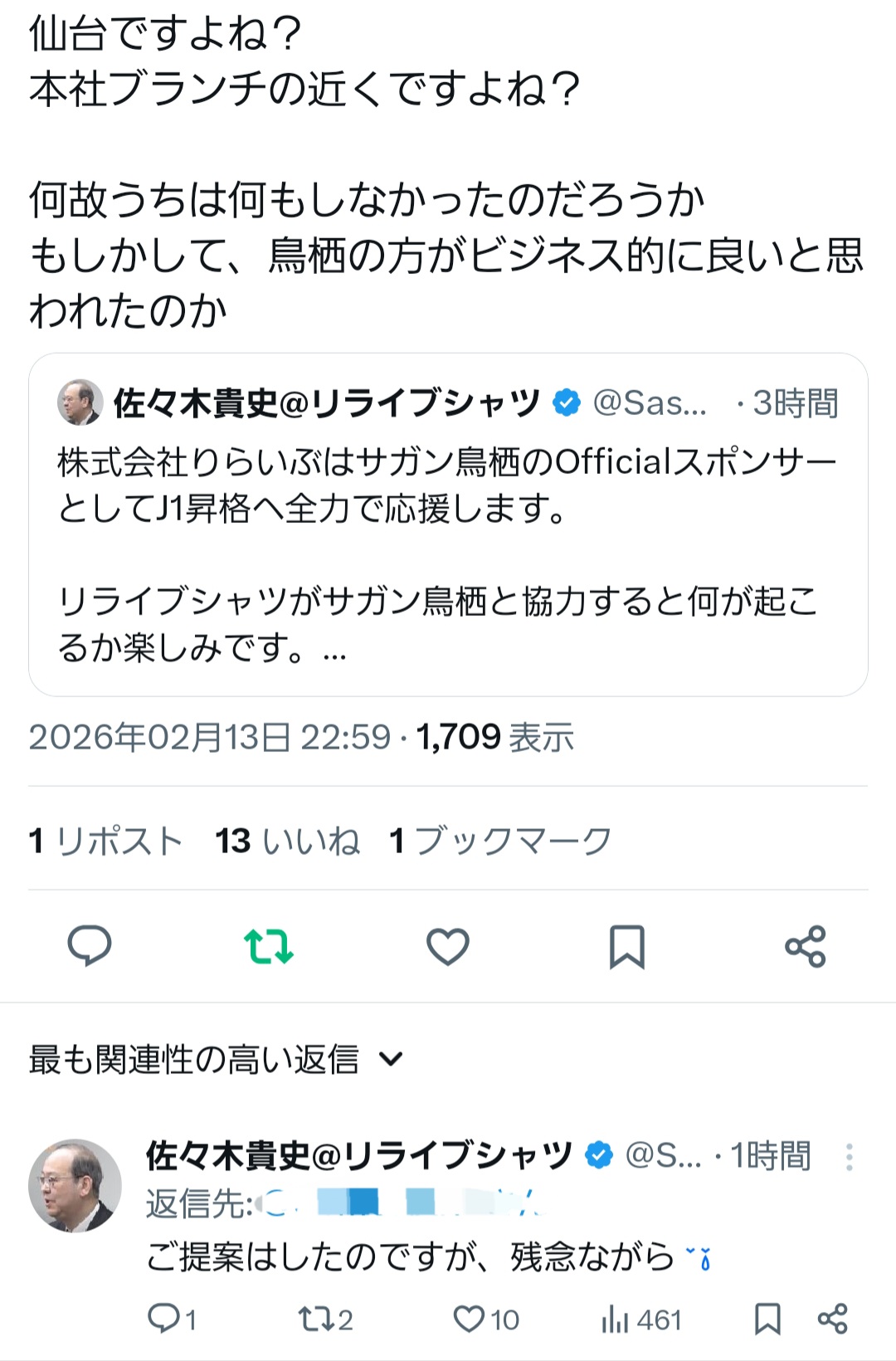The image size is (896, 1361).
Task: Repost 佐々木貴史's reply with 2 reposts
Action: (314, 1319)
